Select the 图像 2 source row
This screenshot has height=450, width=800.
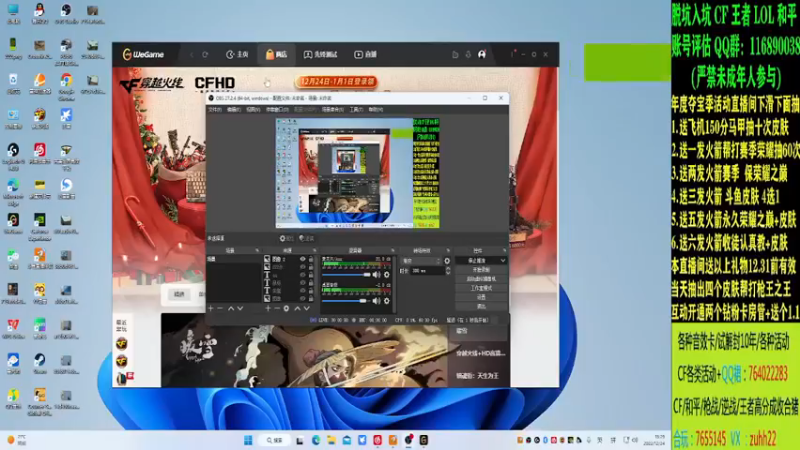(x=290, y=259)
